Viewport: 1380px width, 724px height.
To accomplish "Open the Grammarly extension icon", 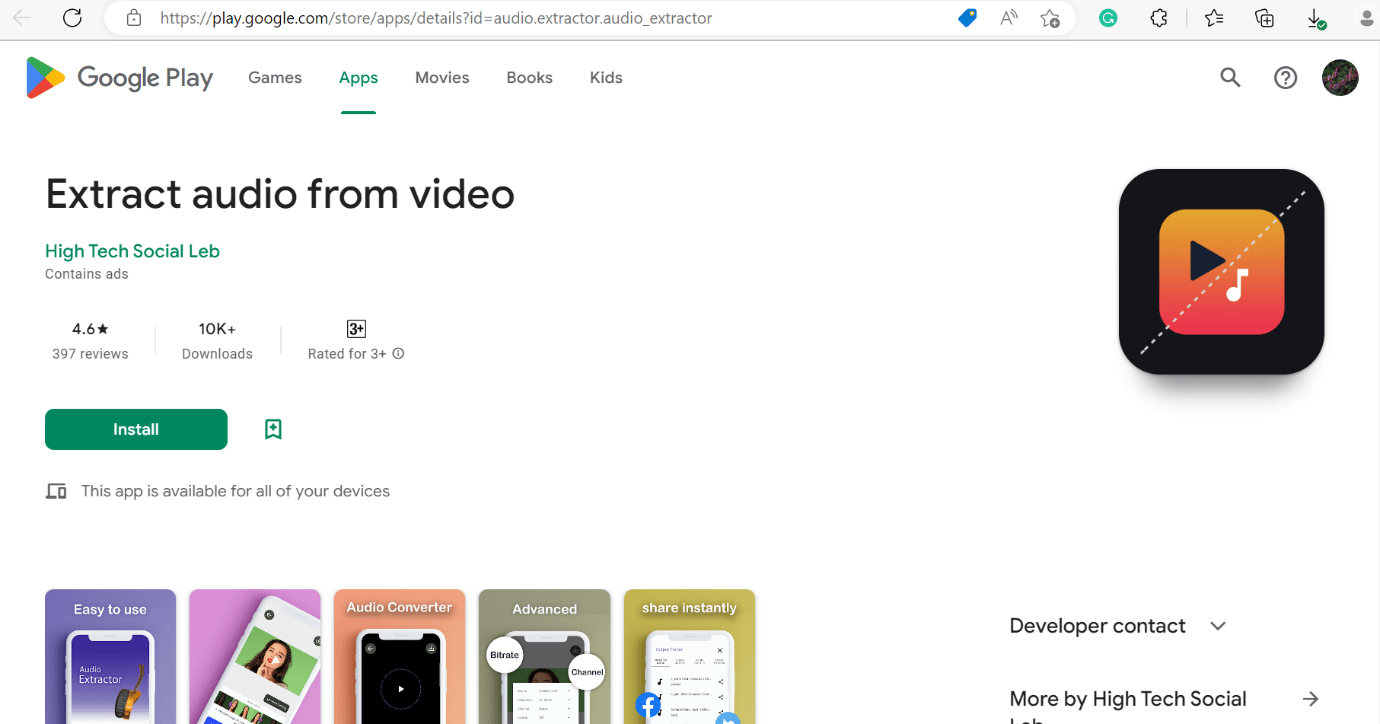I will (1108, 18).
